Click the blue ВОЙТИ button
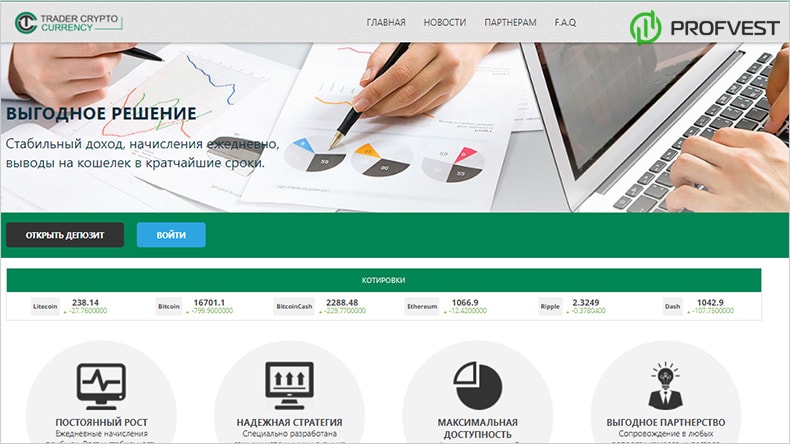The height and width of the screenshot is (444, 790). (x=171, y=235)
